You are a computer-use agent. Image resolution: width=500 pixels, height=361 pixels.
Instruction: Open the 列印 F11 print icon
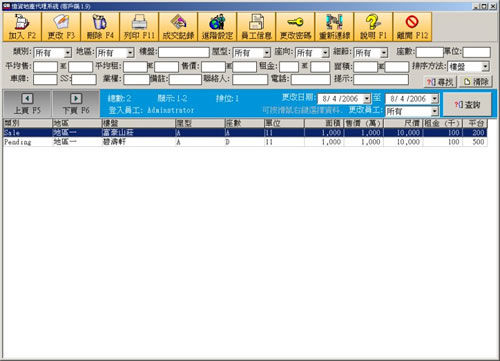tap(139, 27)
